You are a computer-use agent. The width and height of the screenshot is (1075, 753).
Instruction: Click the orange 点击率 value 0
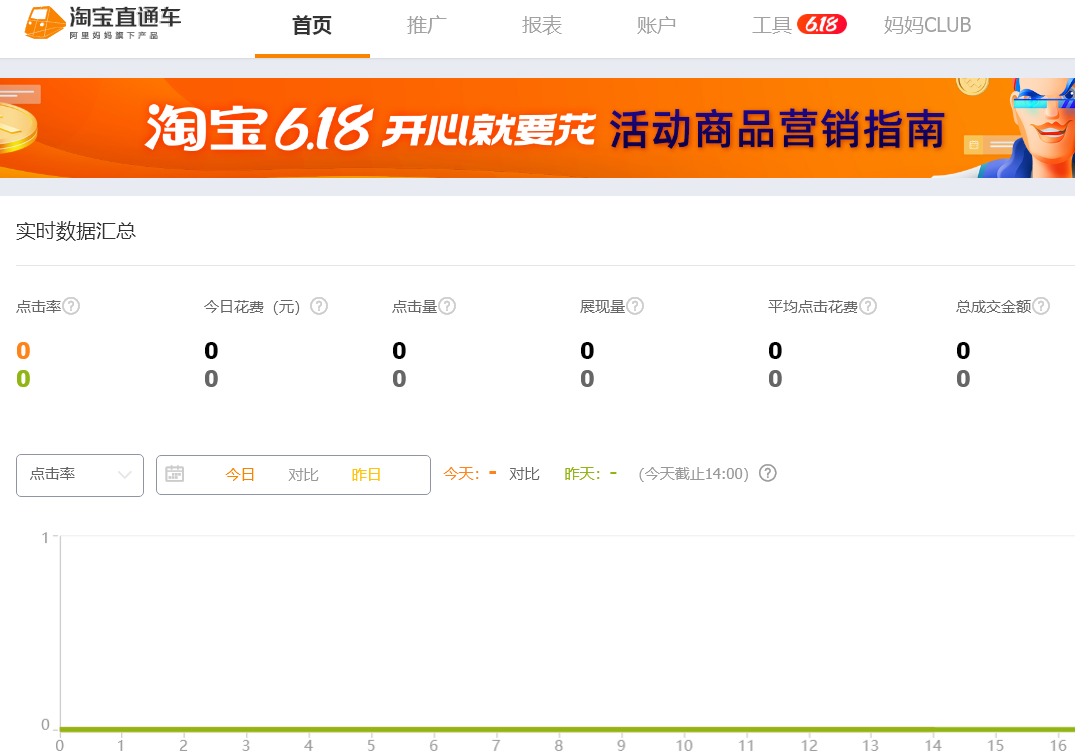pyautogui.click(x=23, y=350)
